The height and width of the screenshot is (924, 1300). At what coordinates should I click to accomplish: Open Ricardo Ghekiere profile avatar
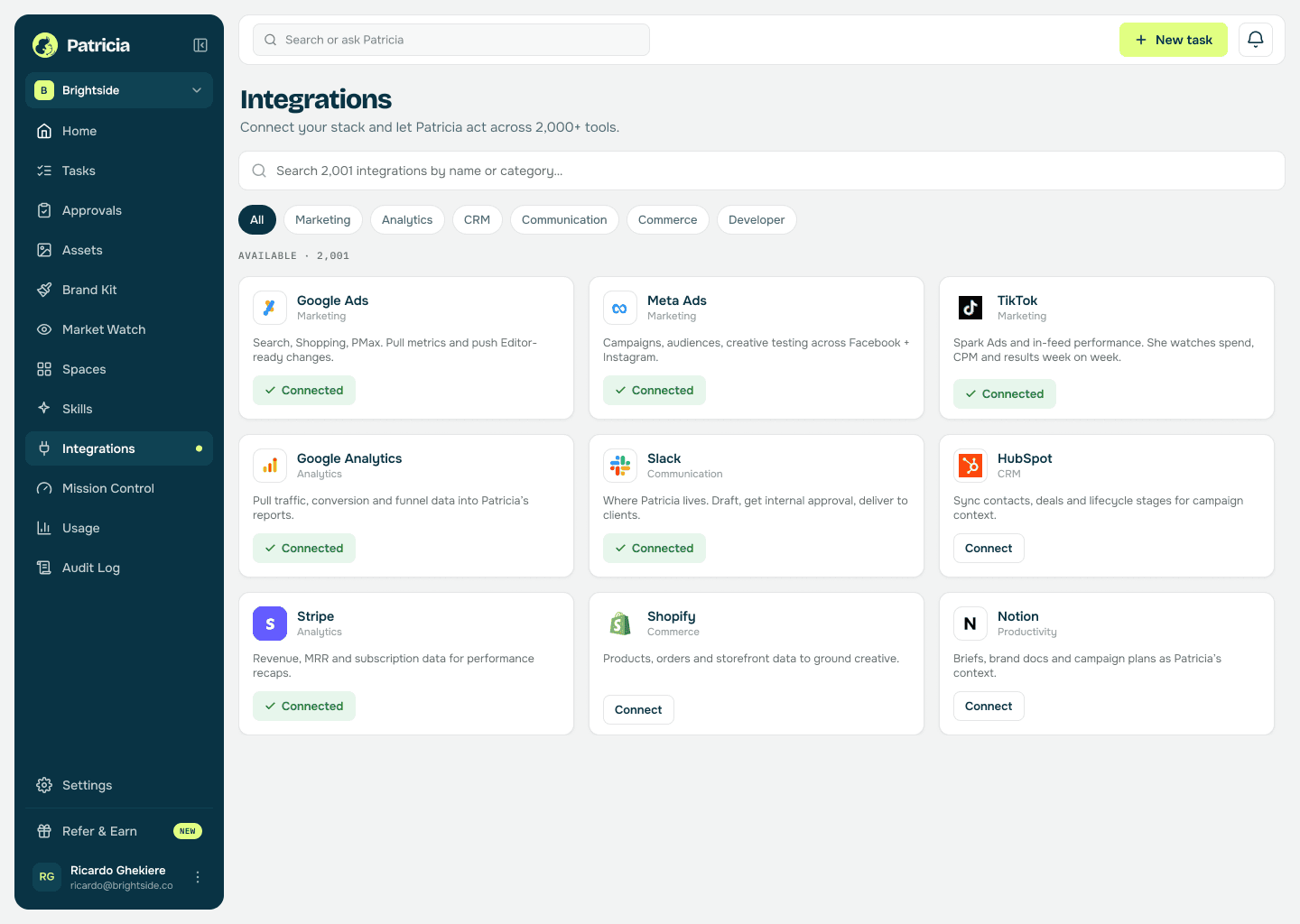(47, 877)
